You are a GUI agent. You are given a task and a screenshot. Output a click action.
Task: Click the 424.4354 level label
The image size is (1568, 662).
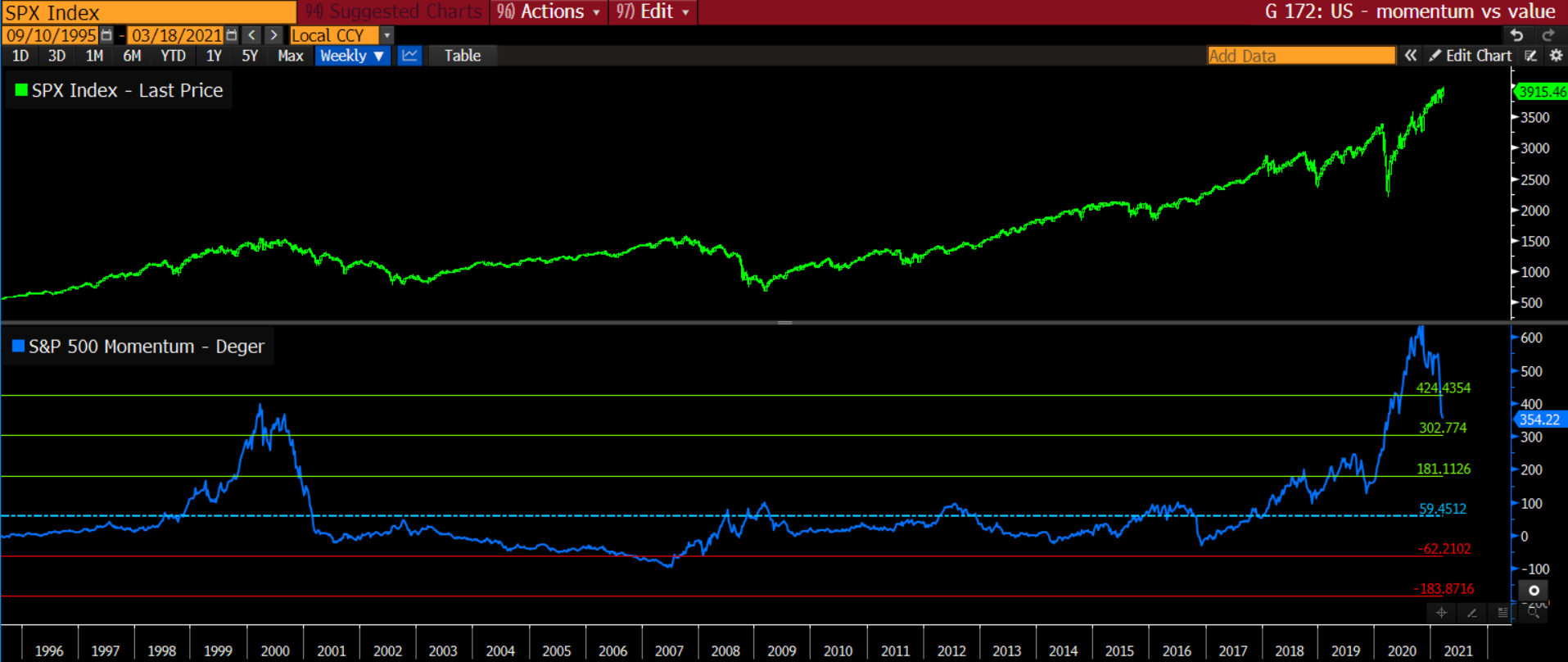tap(1444, 388)
